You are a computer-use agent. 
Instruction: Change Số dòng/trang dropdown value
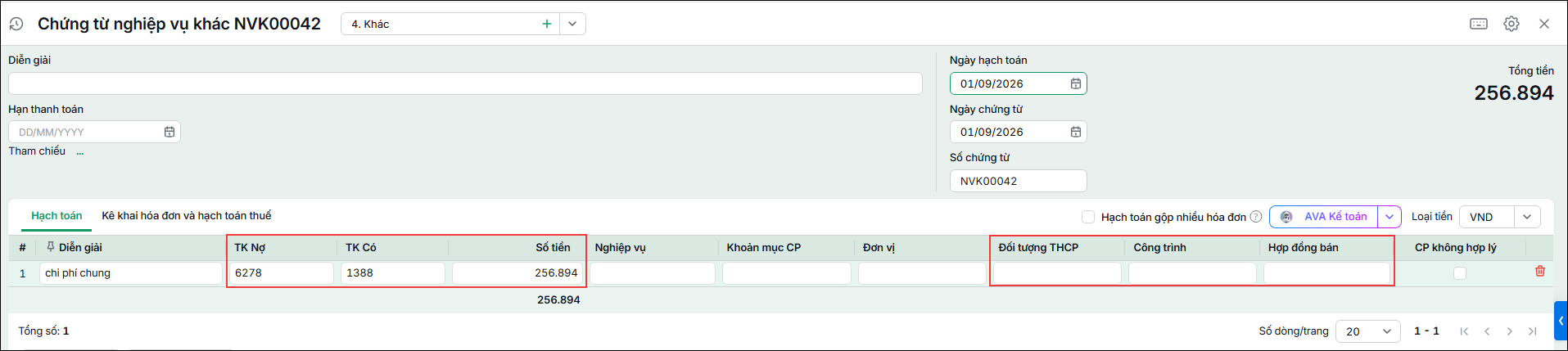[1368, 331]
